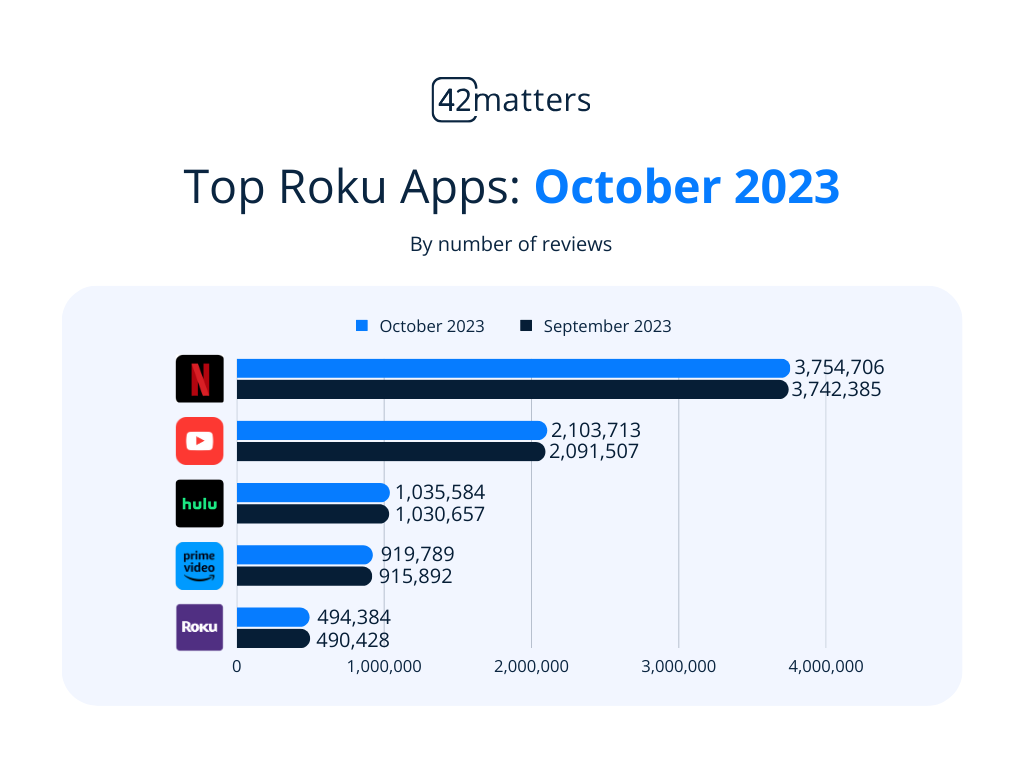
Task: Select Netflix's blue October bar
Action: click(513, 368)
